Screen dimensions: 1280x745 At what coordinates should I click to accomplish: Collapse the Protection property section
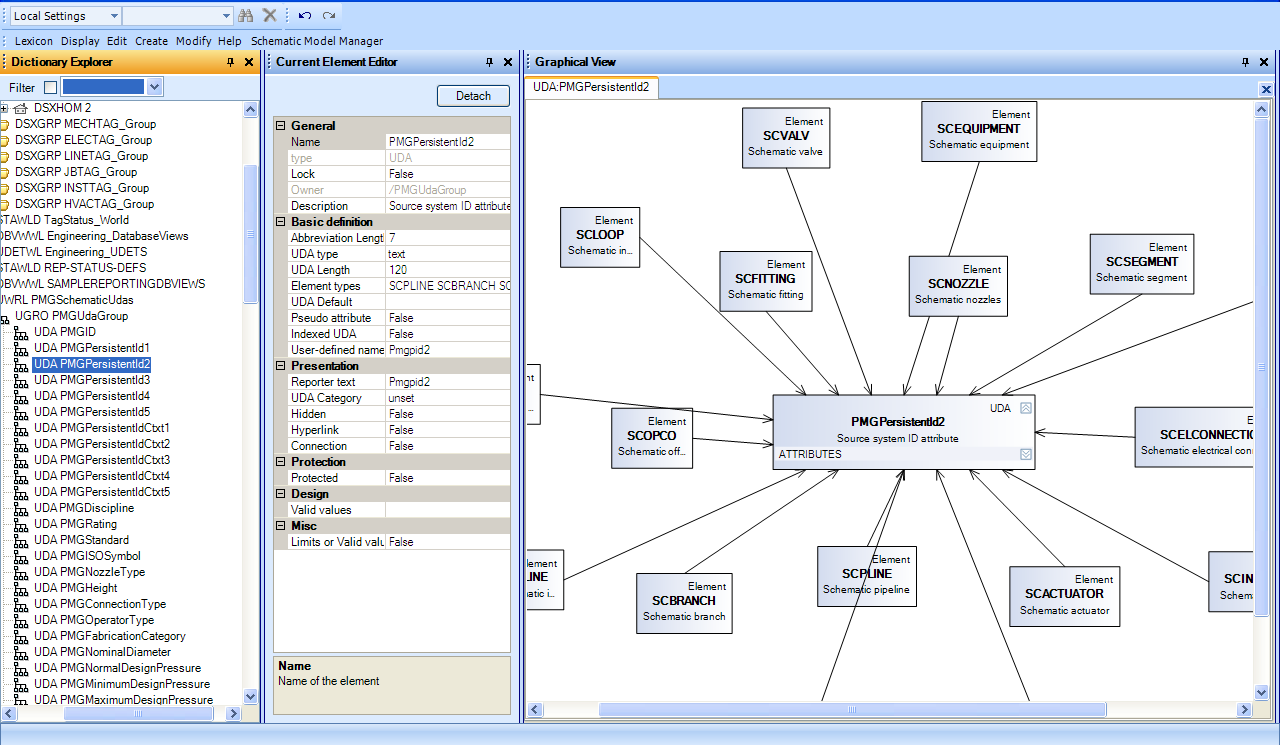280,462
